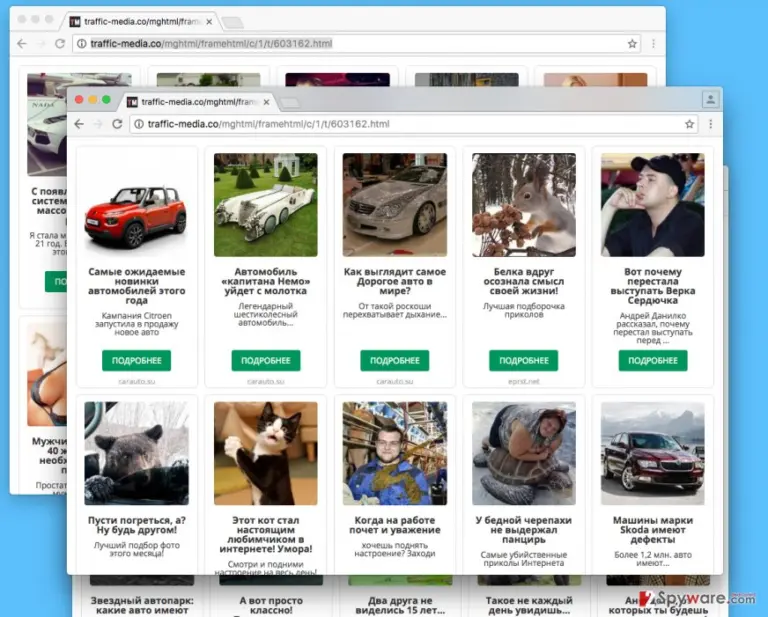Open headline У бедной черепахи не выдержал панцирь
This screenshot has height=617, width=768.
click(524, 530)
